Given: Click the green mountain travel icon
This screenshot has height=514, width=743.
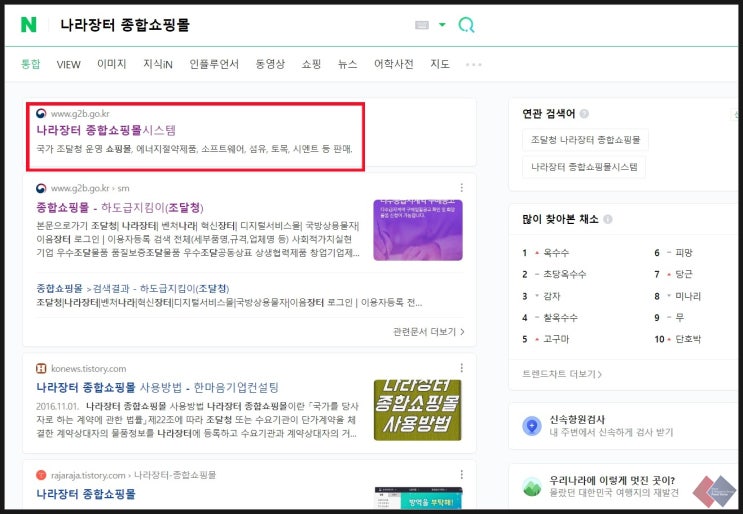Looking at the screenshot, I should 532,487.
